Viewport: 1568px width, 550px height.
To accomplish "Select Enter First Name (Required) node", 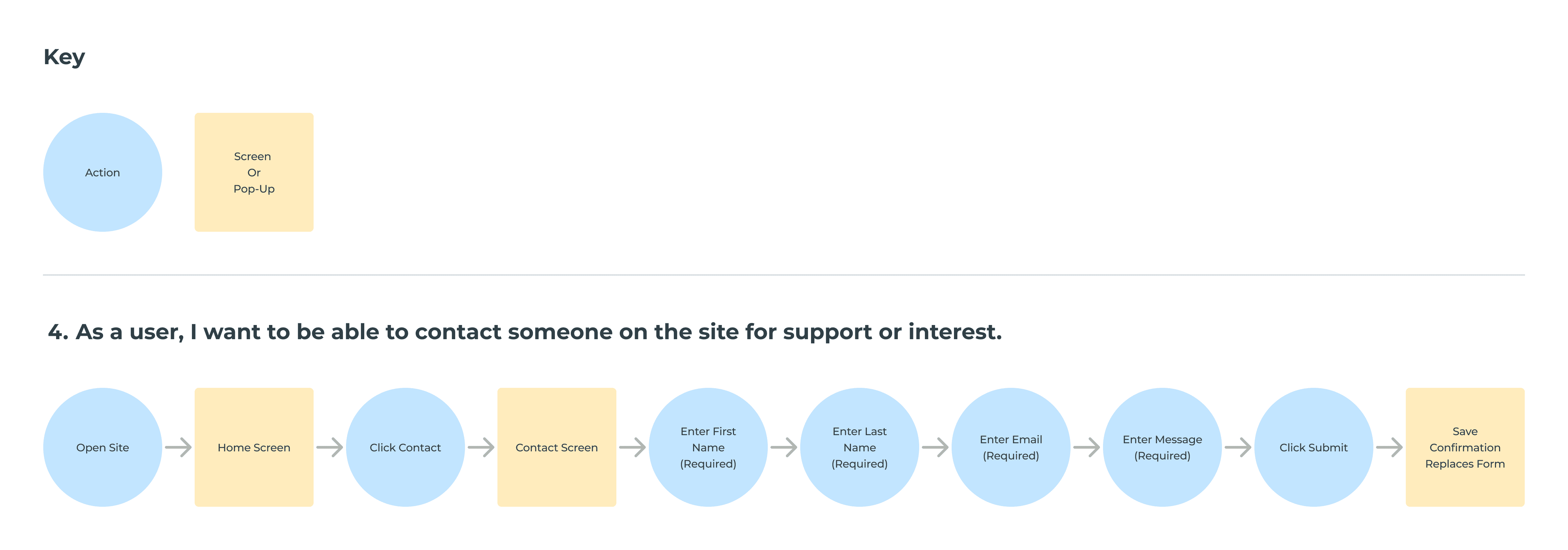I will click(x=708, y=447).
